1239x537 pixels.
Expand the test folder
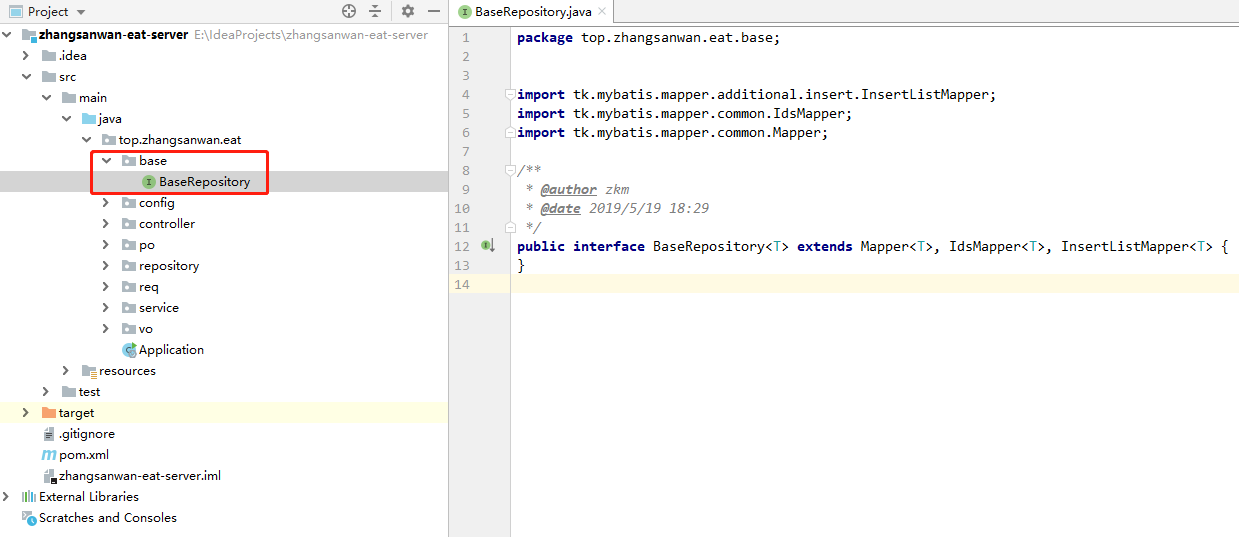pyautogui.click(x=46, y=391)
